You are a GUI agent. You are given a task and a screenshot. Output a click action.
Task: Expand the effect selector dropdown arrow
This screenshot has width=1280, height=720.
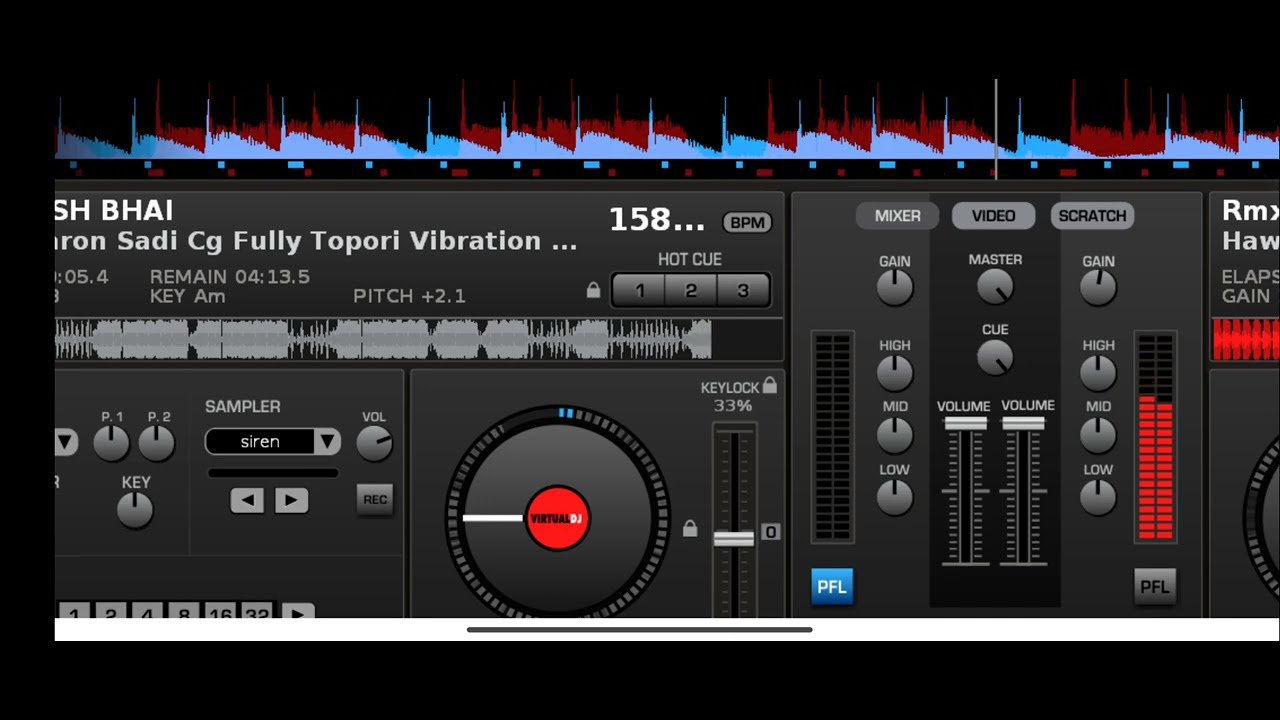tap(66, 442)
